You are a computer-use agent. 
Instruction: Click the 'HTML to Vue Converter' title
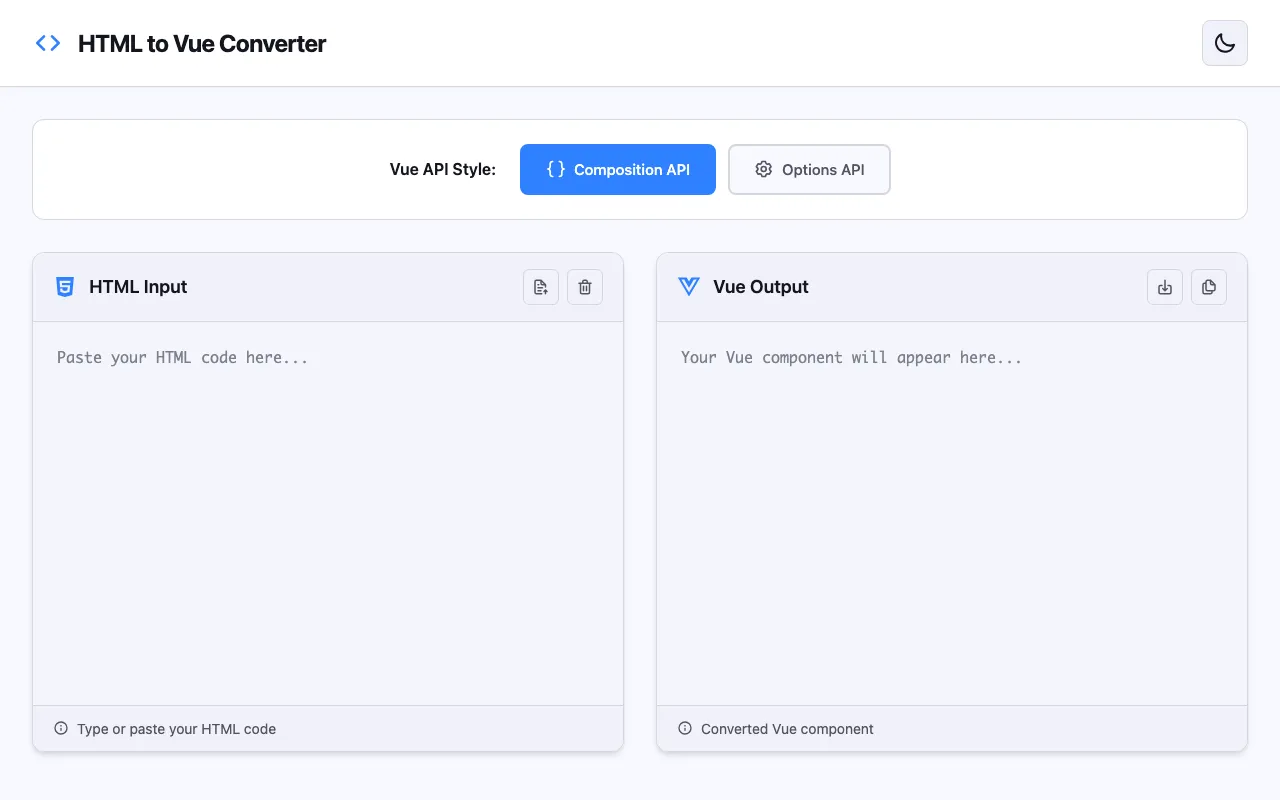click(x=202, y=44)
